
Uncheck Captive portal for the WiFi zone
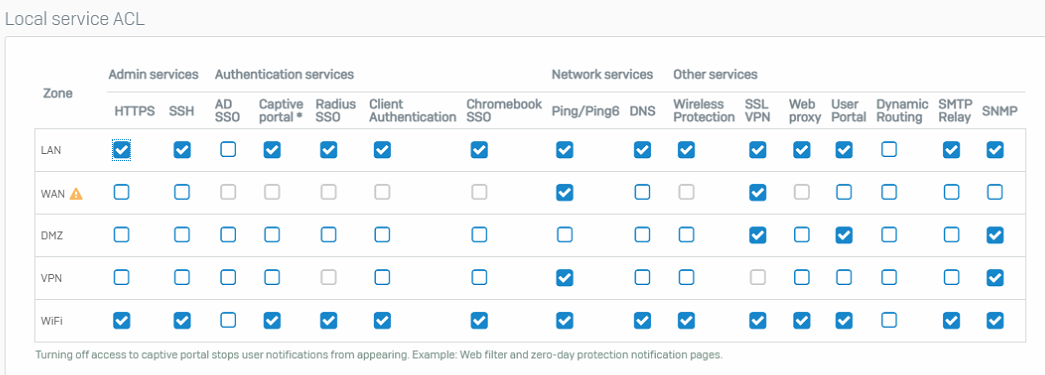pyautogui.click(x=271, y=320)
